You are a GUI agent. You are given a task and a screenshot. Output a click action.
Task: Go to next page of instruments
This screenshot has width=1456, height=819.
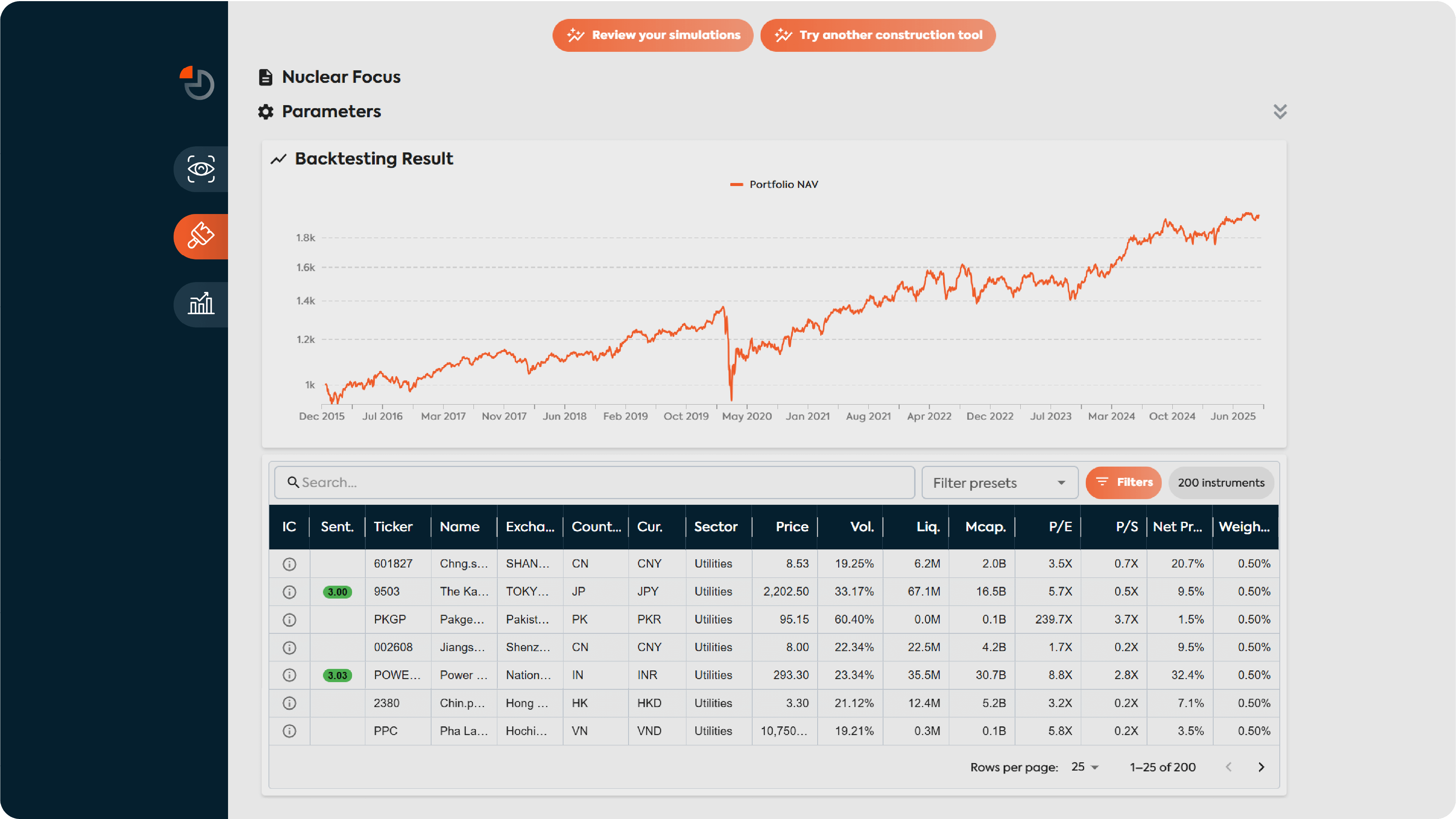(1261, 767)
